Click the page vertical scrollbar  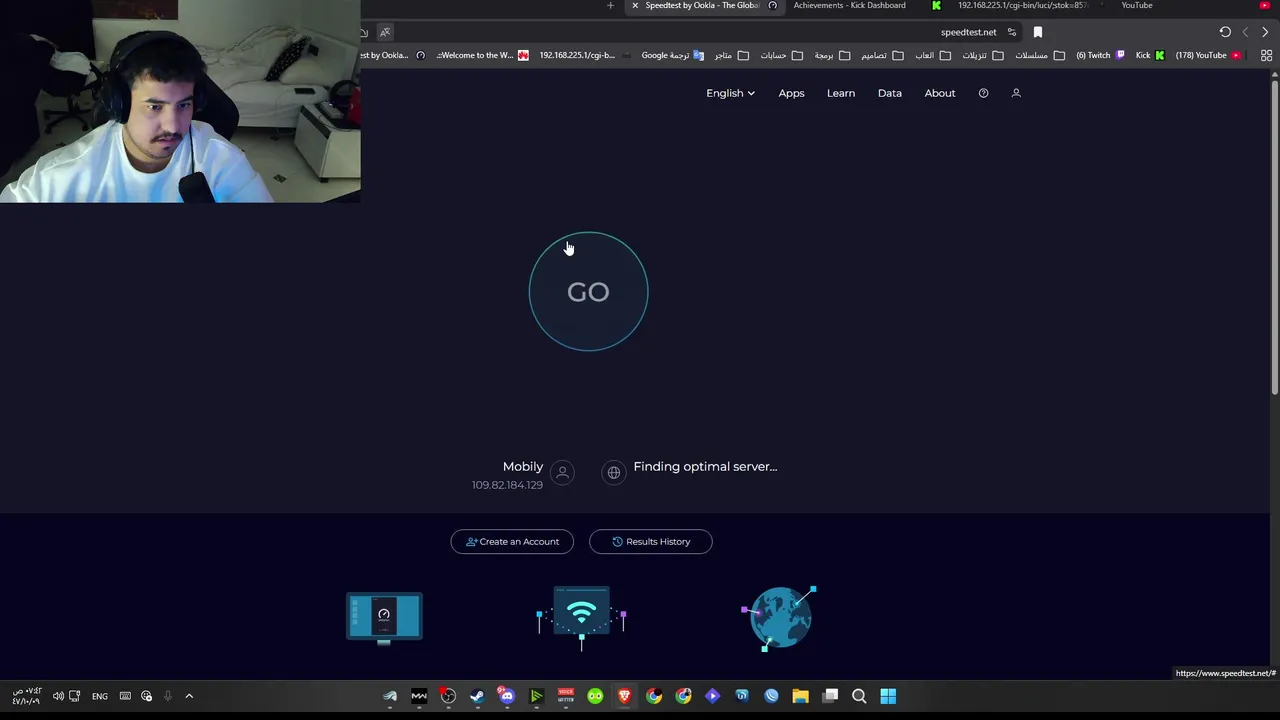[1275, 240]
